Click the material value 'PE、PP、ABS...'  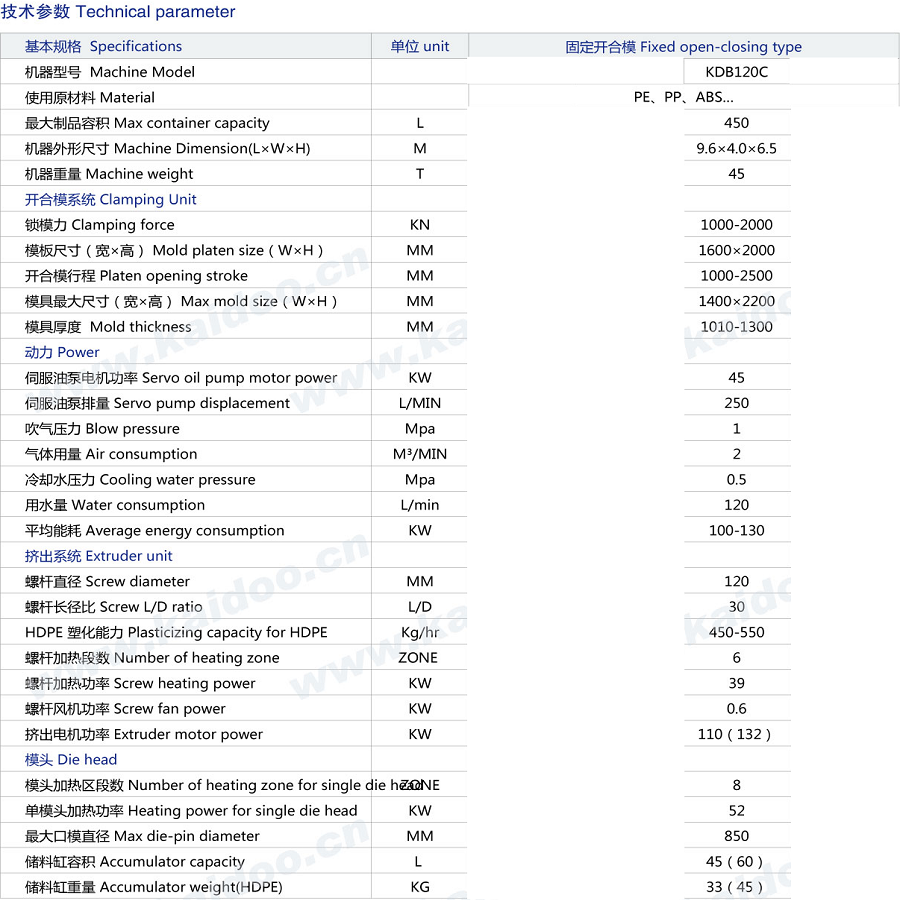(684, 97)
